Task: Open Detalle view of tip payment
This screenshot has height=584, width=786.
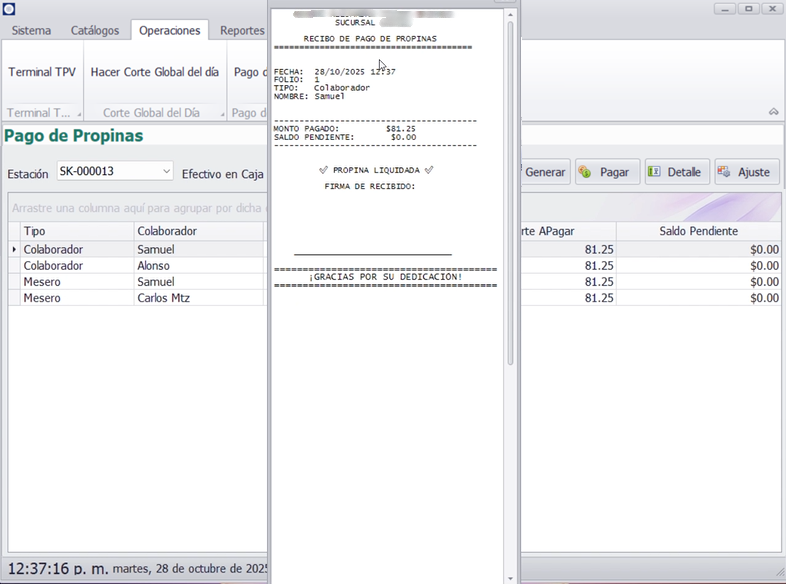Action: (676, 172)
